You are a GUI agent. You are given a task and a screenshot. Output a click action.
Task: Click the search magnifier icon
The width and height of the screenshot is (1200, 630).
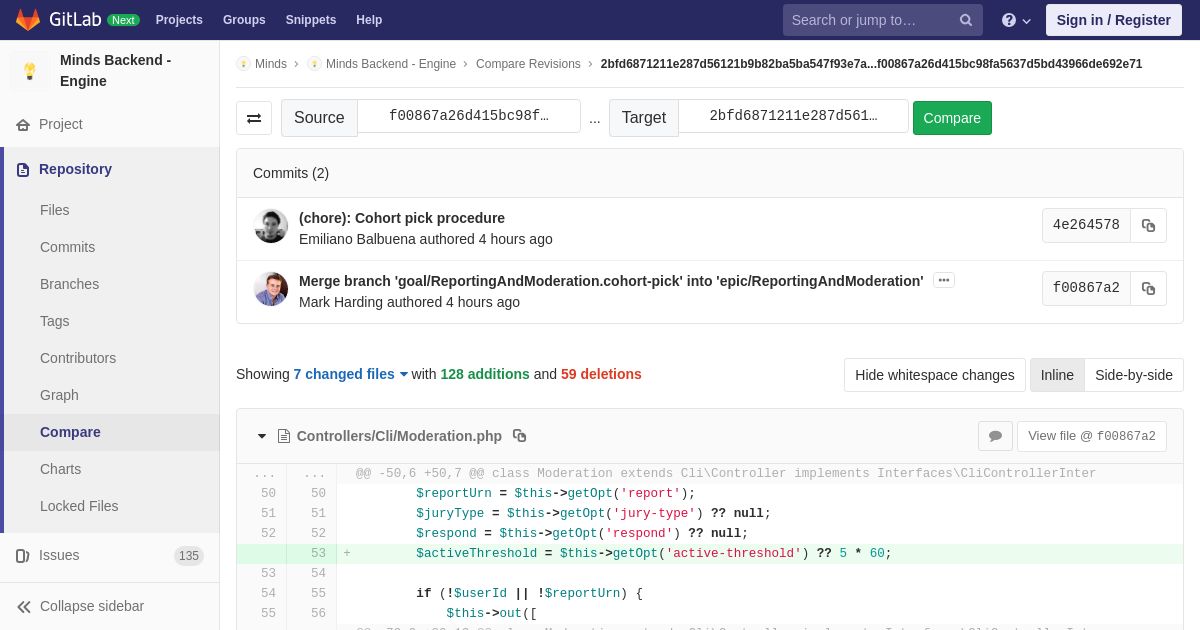pyautogui.click(x=965, y=20)
